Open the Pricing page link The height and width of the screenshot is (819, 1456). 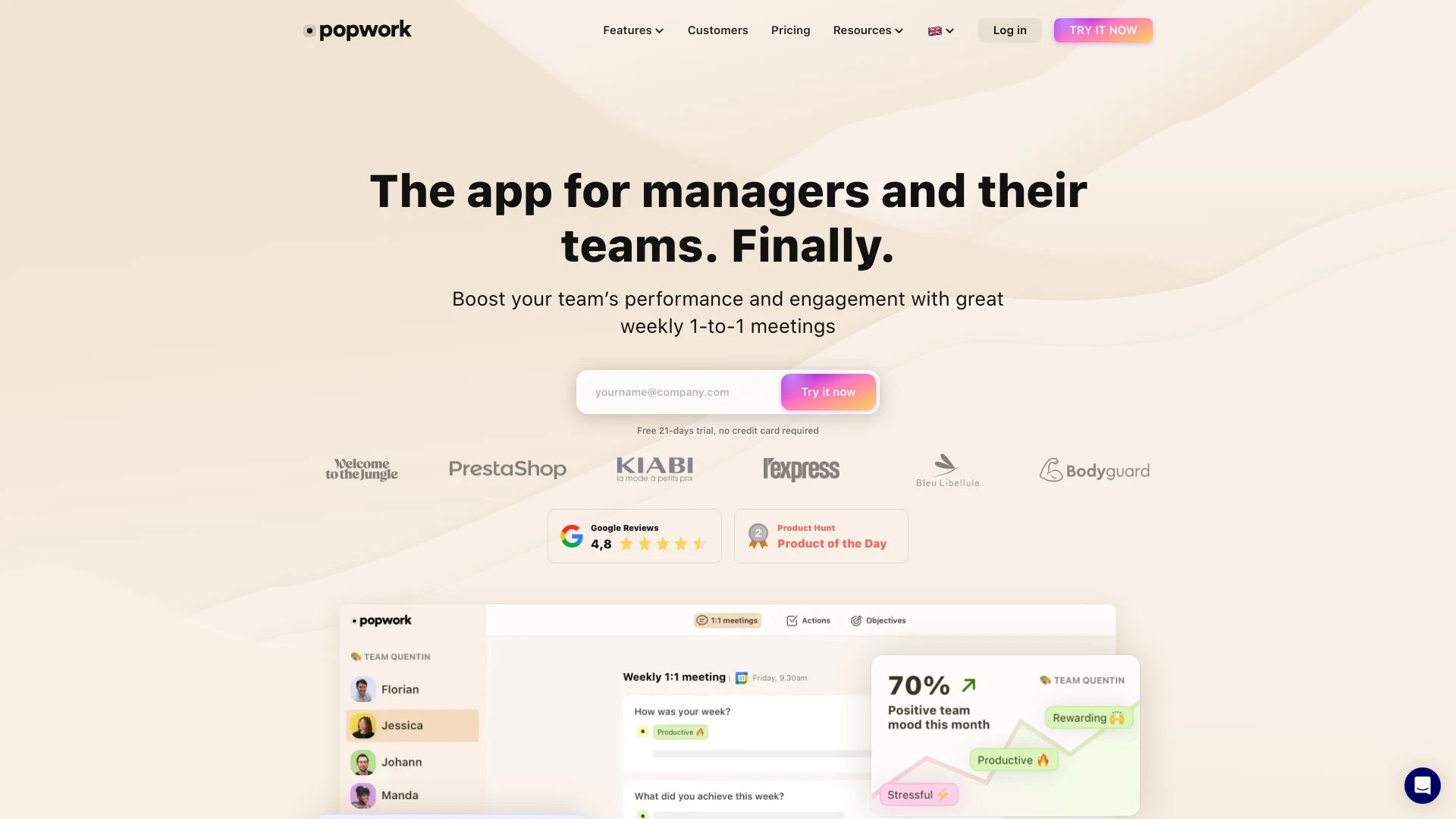tap(790, 30)
